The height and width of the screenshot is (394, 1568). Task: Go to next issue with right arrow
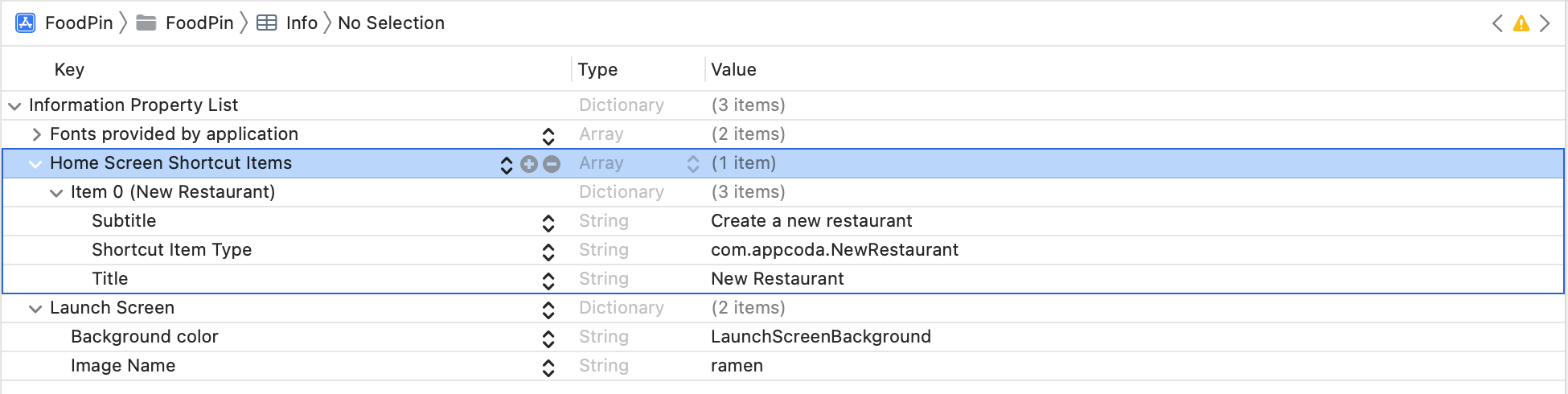point(1545,23)
